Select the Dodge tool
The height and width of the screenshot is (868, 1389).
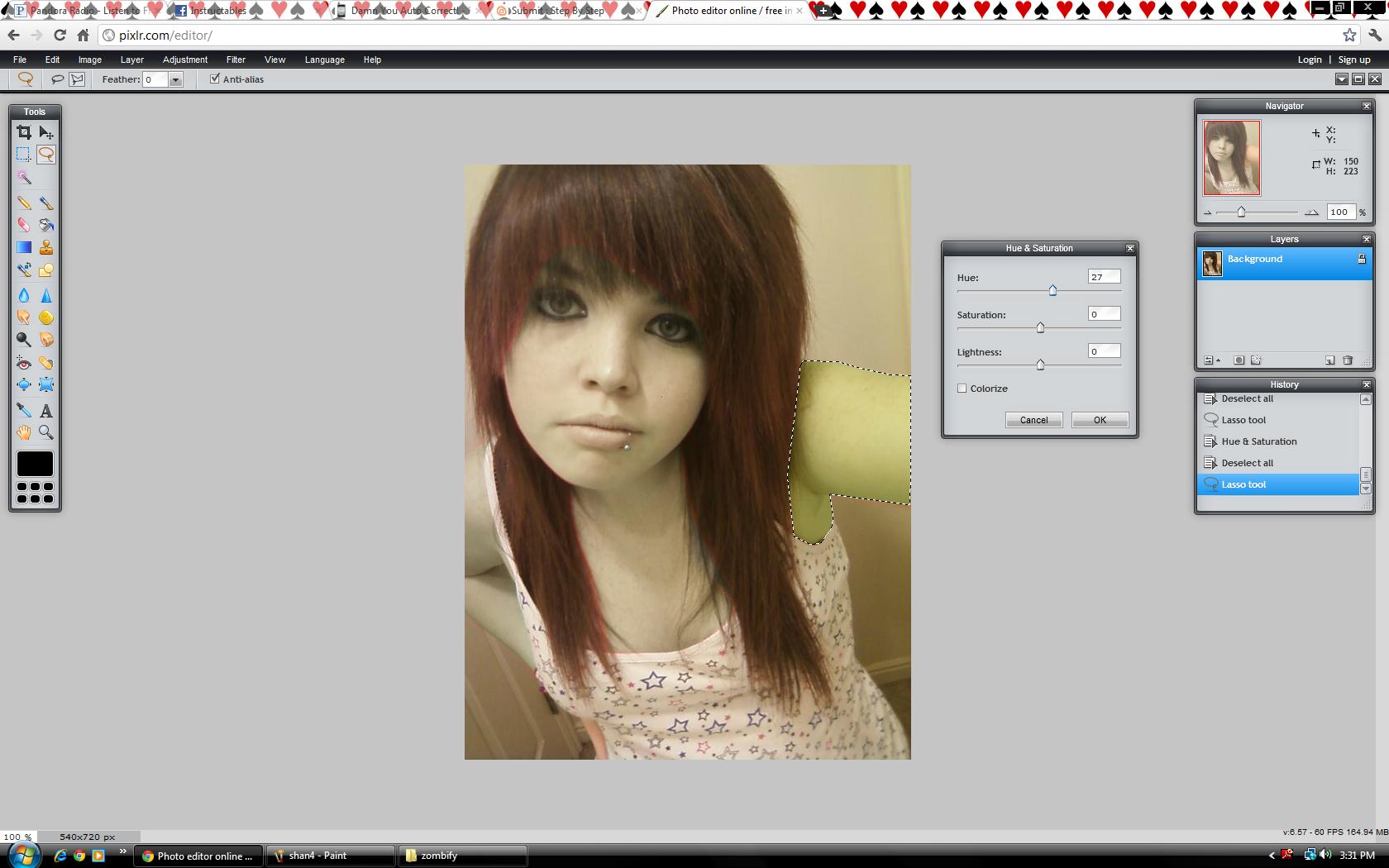click(24, 340)
